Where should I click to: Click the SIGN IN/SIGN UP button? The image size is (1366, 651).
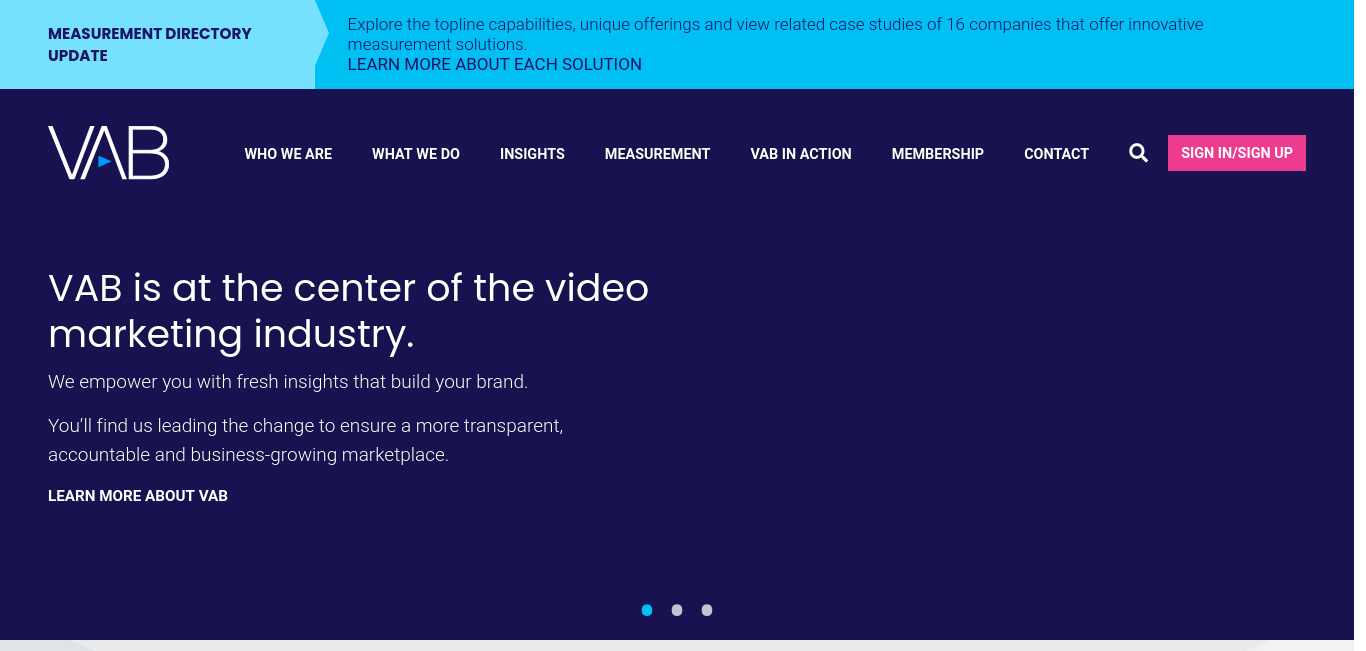(1237, 153)
